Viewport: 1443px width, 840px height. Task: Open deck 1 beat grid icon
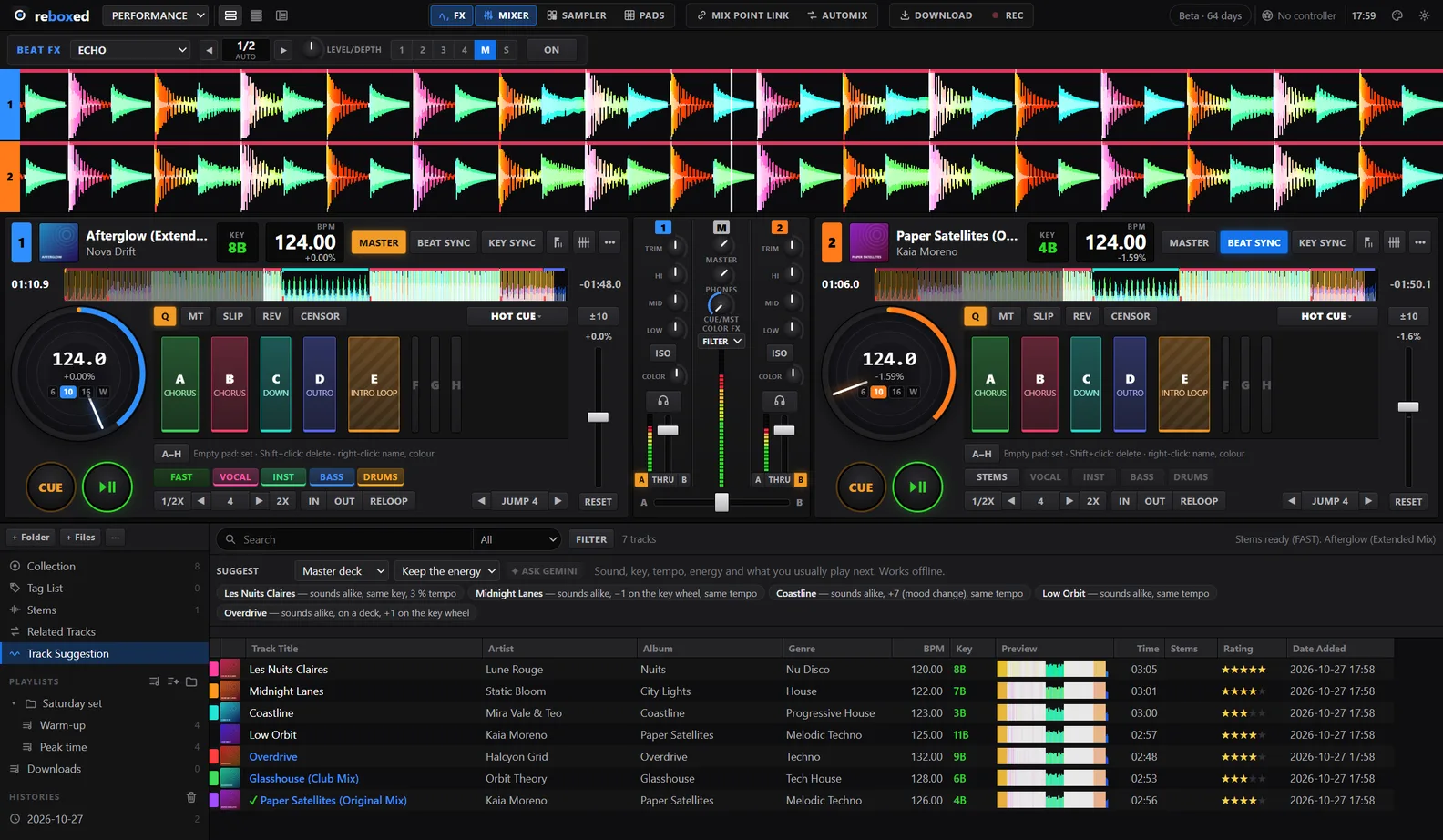tap(584, 242)
